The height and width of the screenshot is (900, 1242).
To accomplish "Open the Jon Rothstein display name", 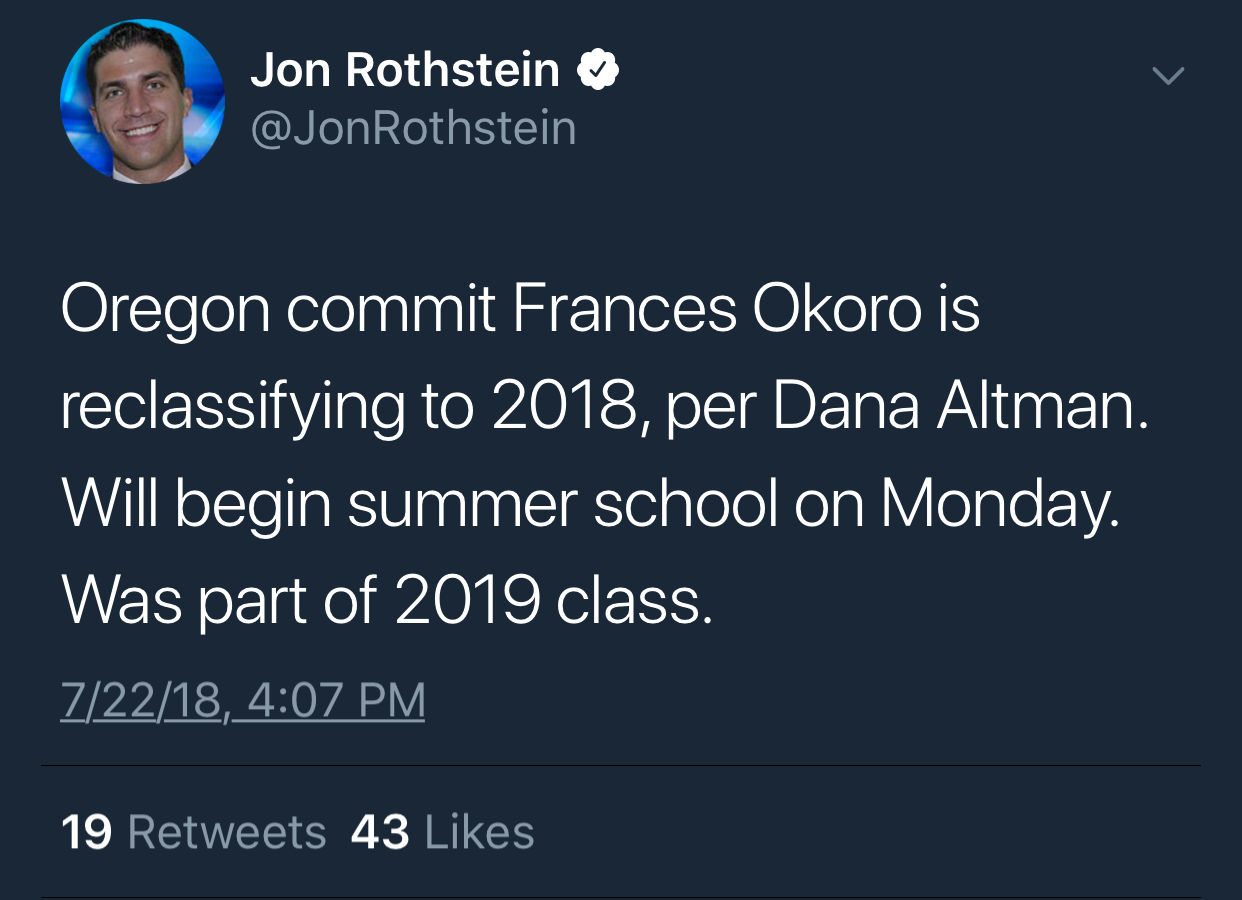I will 405,71.
